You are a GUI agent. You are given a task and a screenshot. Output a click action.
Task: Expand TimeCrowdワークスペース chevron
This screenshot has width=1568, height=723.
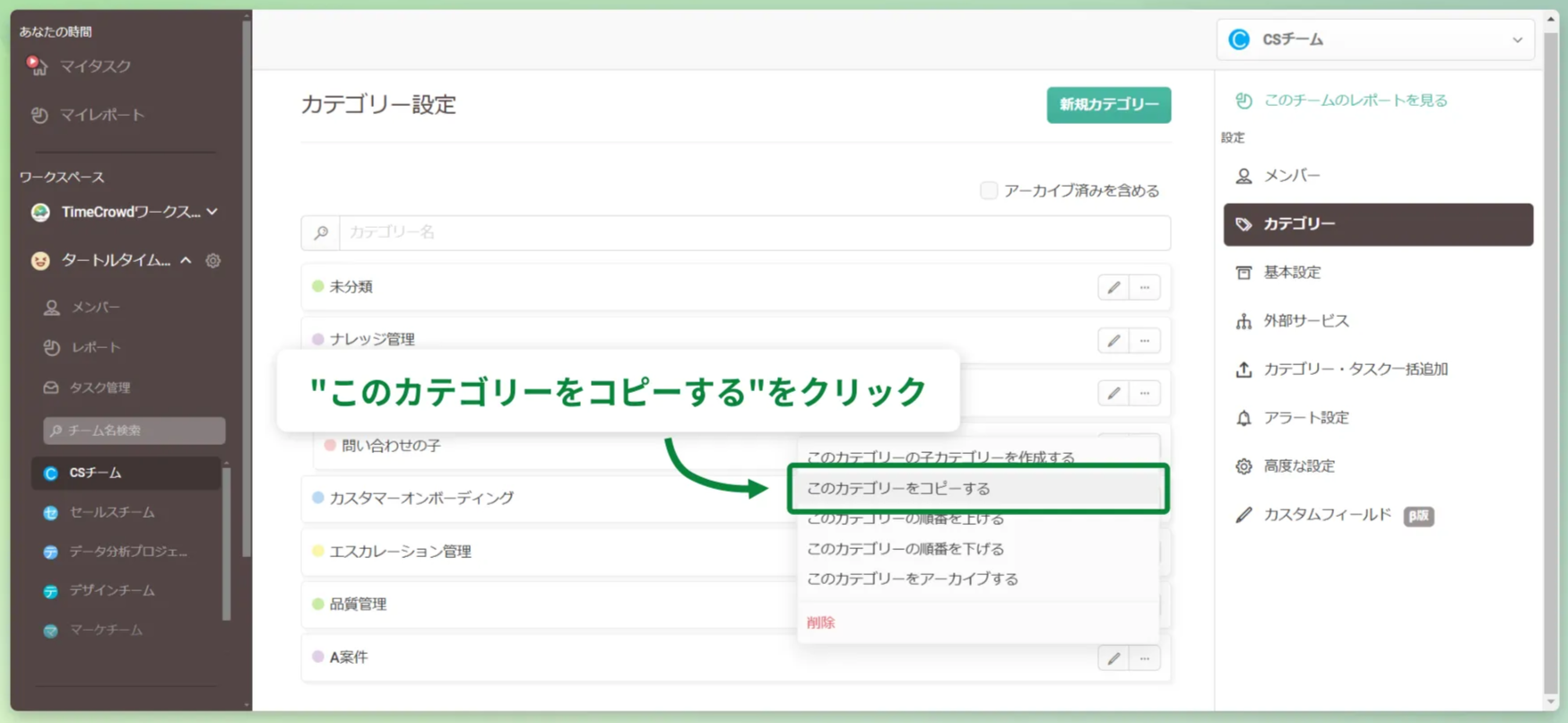point(212,212)
